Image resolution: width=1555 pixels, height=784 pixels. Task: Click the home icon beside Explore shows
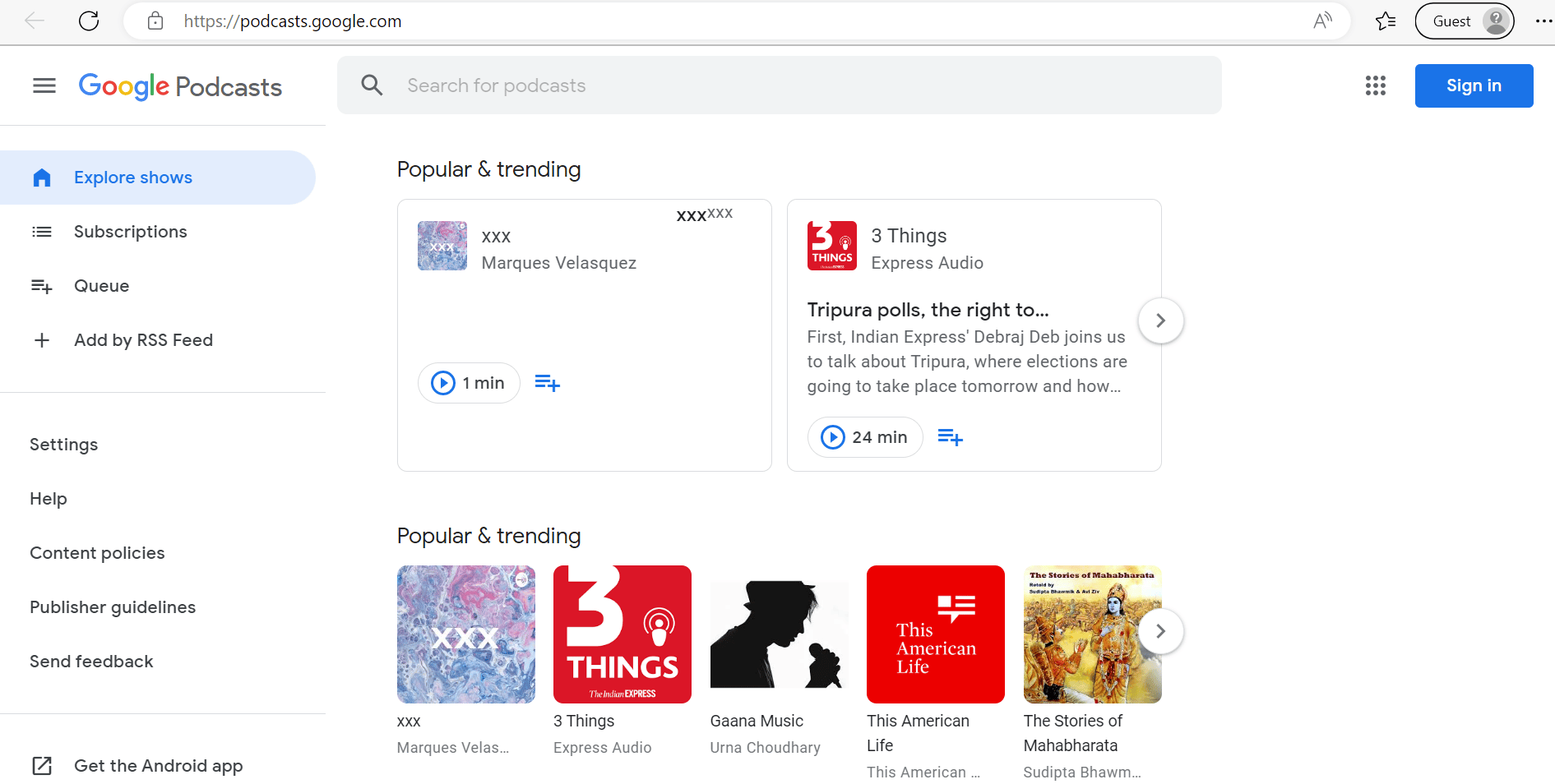click(42, 178)
